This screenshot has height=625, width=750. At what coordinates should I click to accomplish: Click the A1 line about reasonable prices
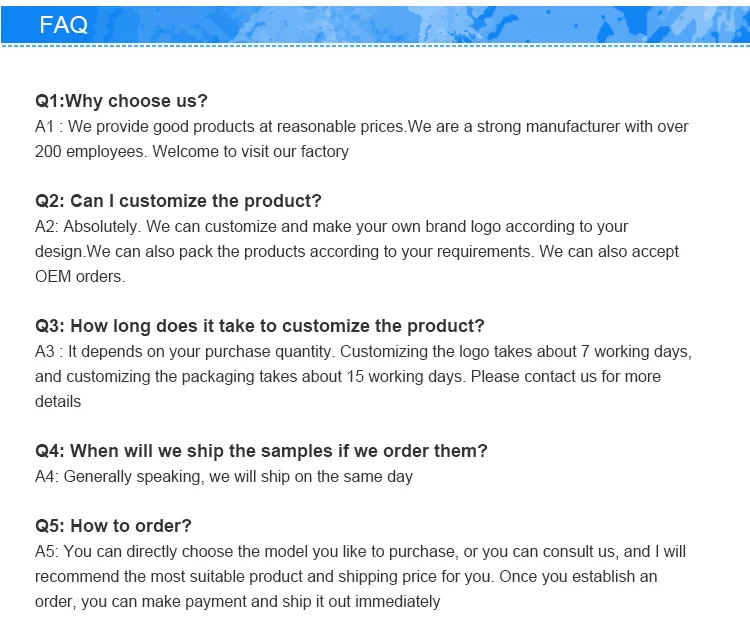click(x=361, y=127)
